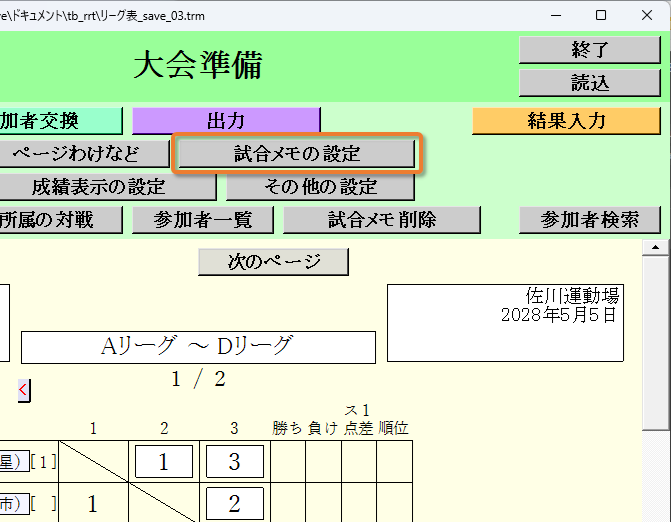
Task: Open その他の設定
Action: click(x=321, y=187)
